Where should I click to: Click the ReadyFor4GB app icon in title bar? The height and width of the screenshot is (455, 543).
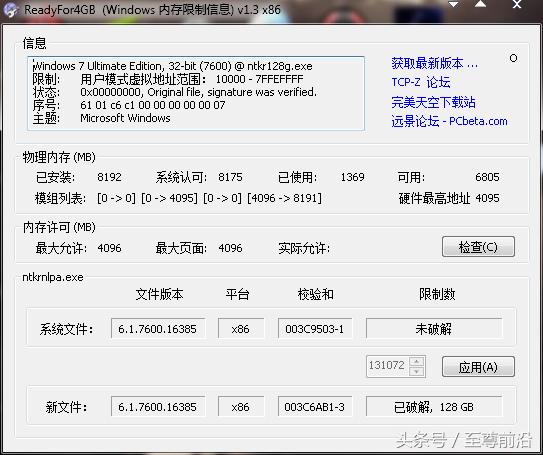pyautogui.click(x=11, y=9)
